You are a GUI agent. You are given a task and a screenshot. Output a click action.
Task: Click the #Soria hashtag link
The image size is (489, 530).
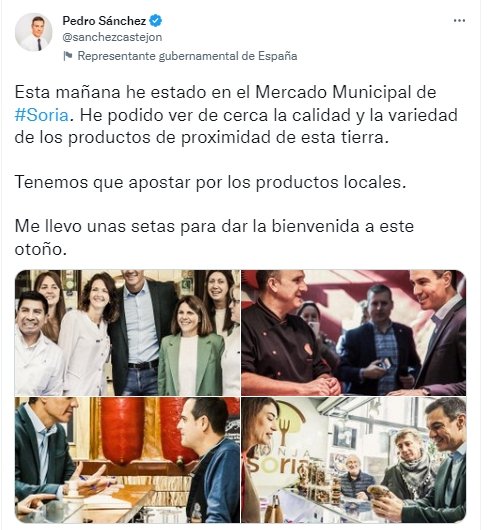pos(42,115)
